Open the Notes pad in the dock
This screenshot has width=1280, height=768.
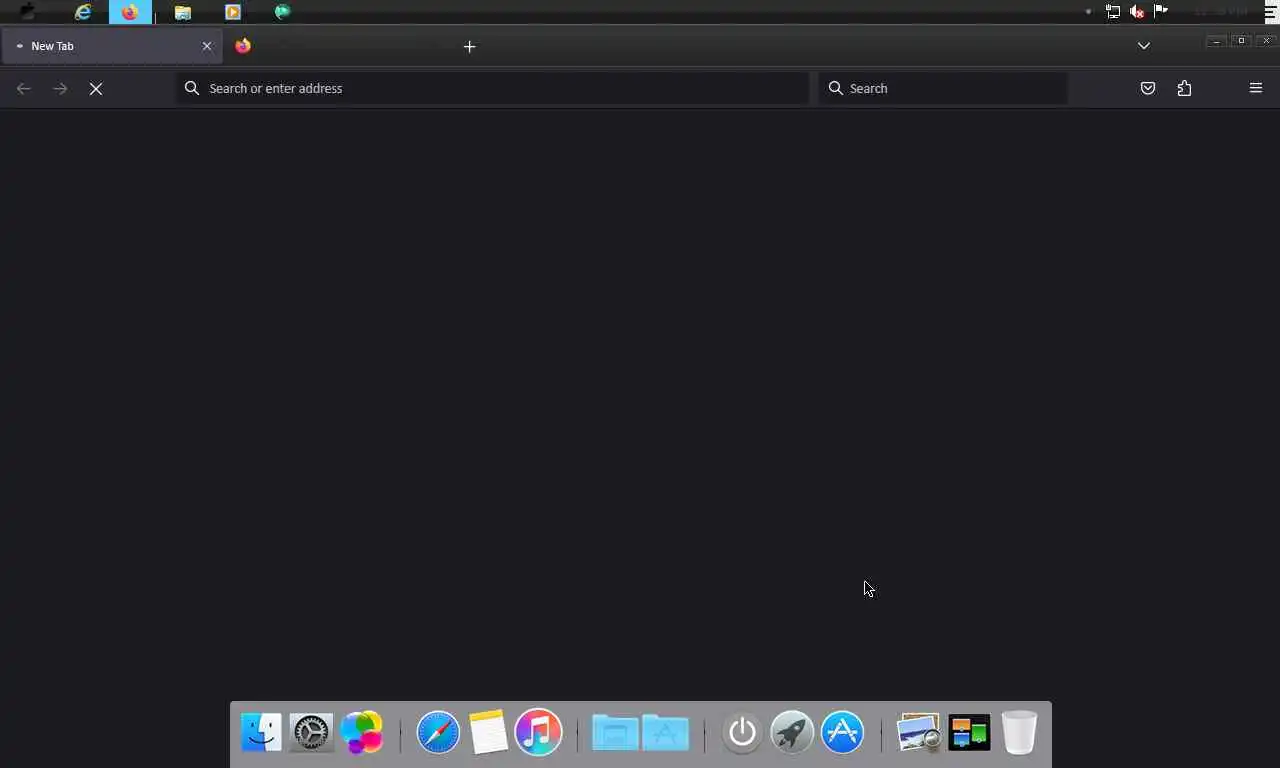[488, 733]
